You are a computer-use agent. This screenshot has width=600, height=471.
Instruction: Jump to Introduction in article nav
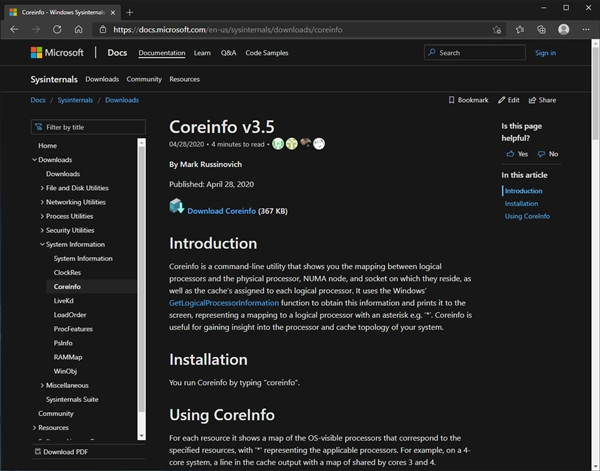coord(523,191)
